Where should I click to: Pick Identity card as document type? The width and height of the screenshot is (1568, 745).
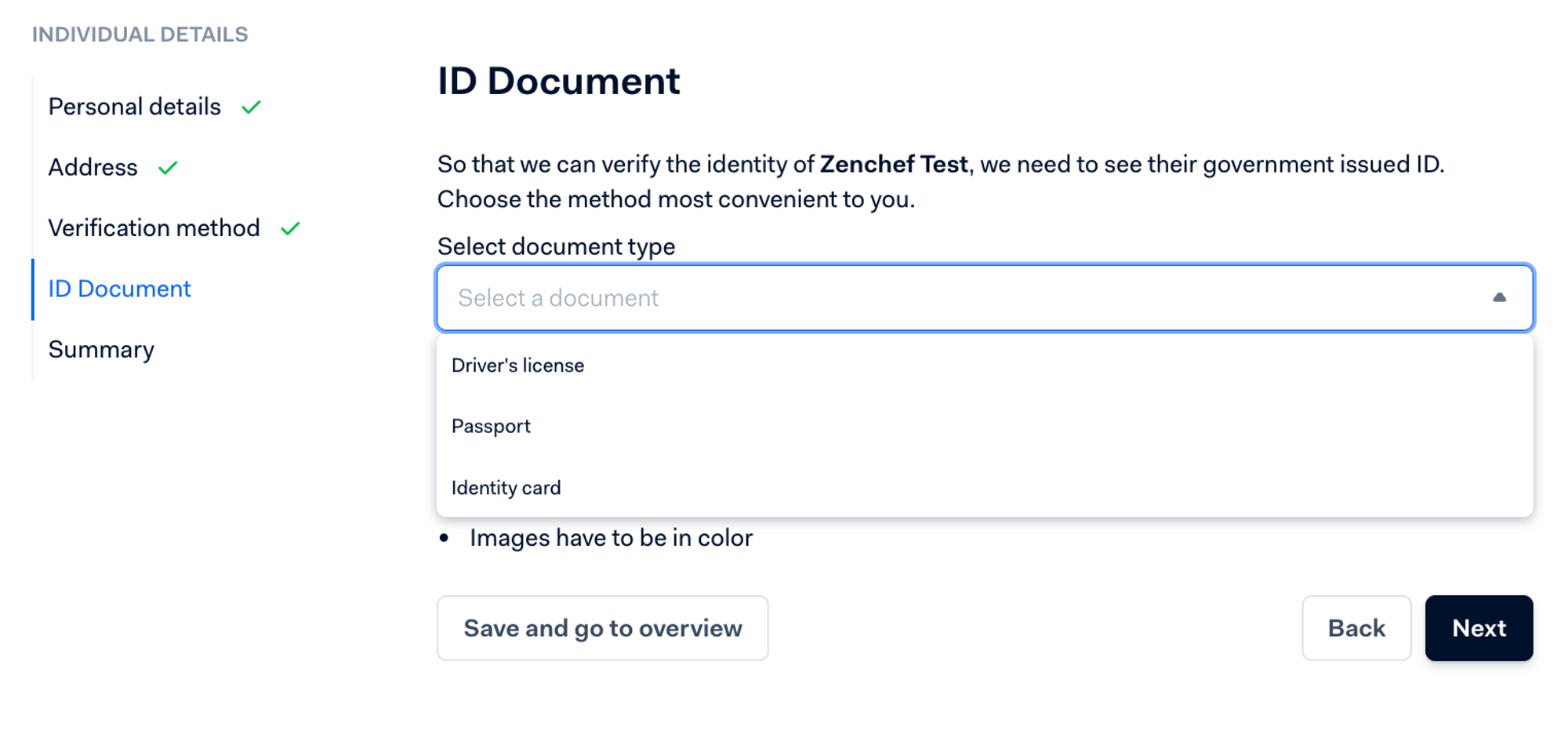(x=506, y=488)
